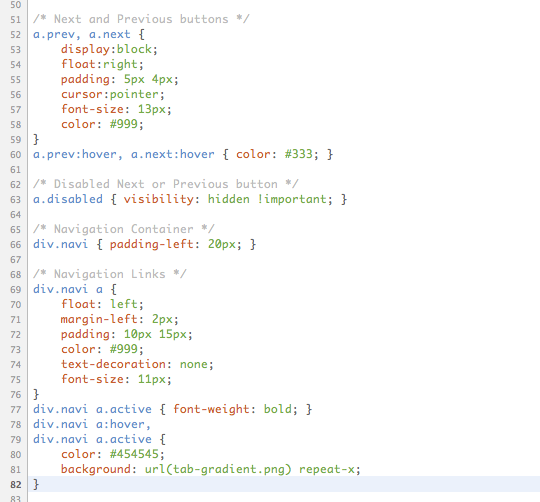Place the cursor on 'display:block;'
The image size is (540, 502).
[109, 49]
